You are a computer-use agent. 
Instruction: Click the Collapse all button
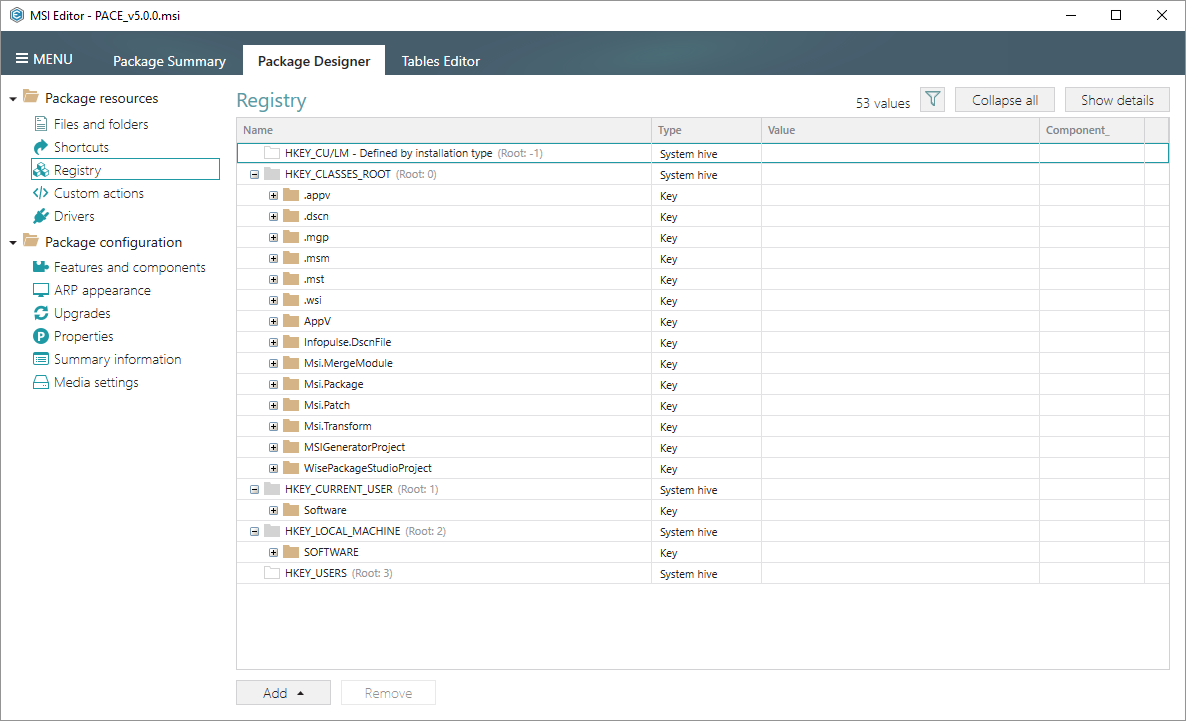click(x=1004, y=100)
